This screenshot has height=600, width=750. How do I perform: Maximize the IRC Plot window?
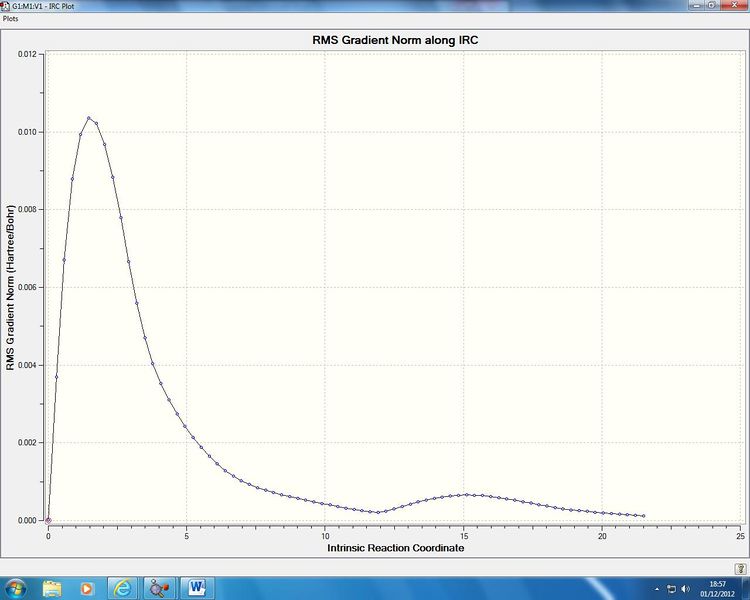(x=711, y=5)
